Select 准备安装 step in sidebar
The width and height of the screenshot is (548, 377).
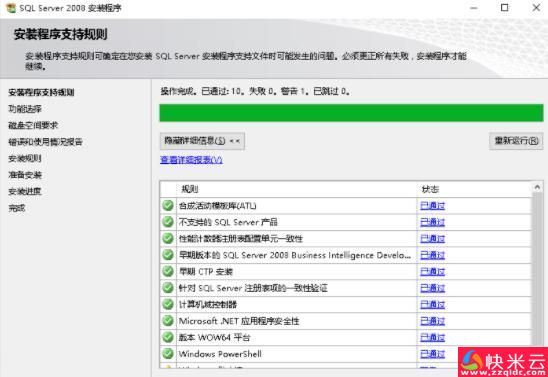[x=25, y=175]
